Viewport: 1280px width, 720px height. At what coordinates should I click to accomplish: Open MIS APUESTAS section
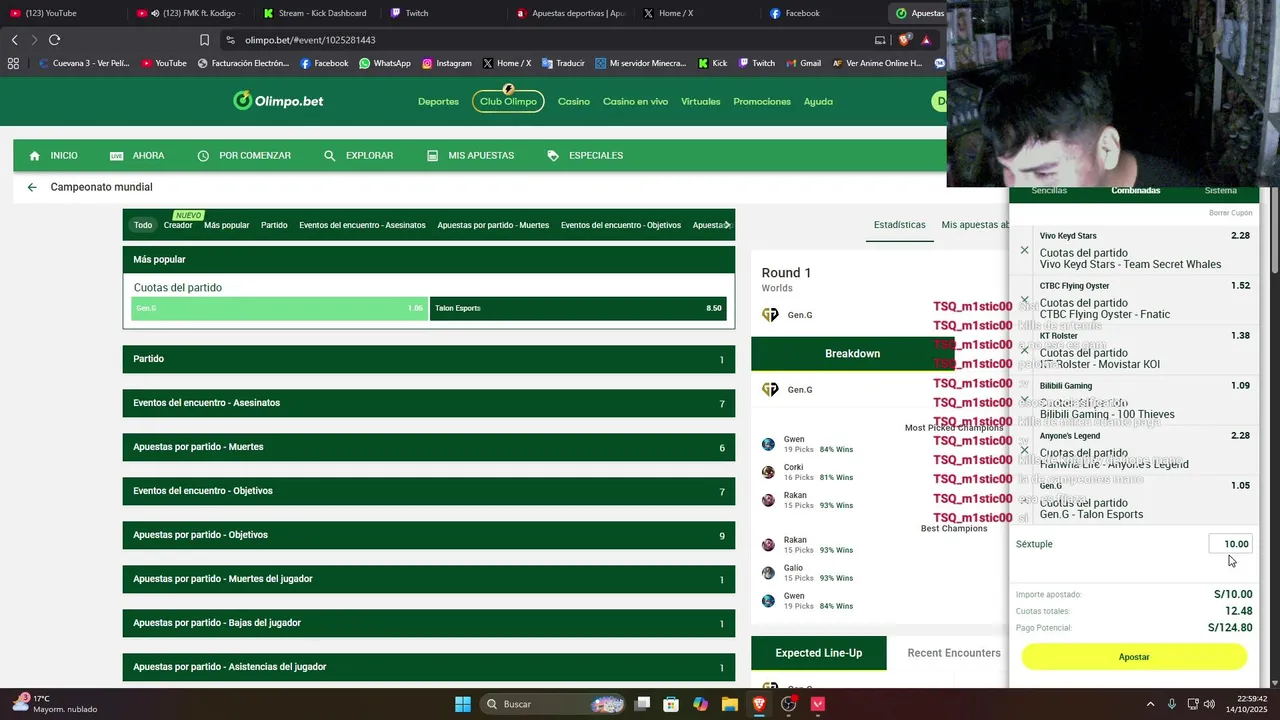470,156
